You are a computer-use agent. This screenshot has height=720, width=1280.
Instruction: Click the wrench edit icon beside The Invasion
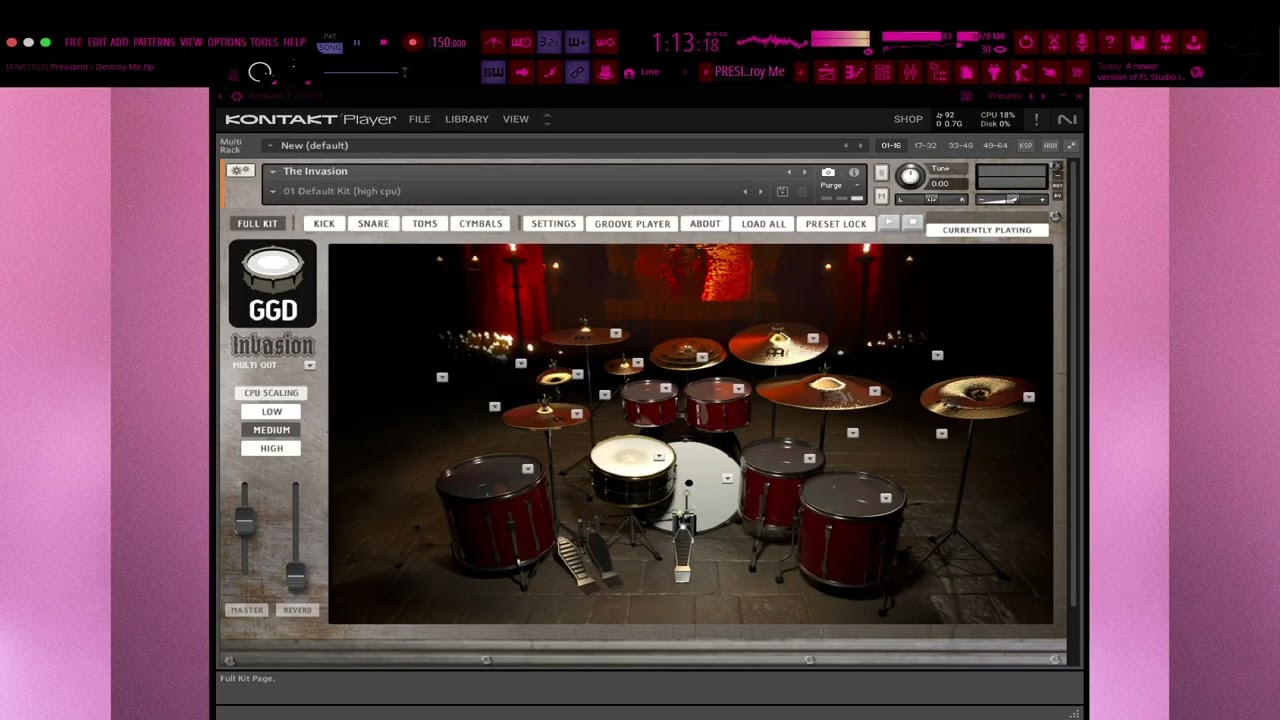(x=240, y=171)
